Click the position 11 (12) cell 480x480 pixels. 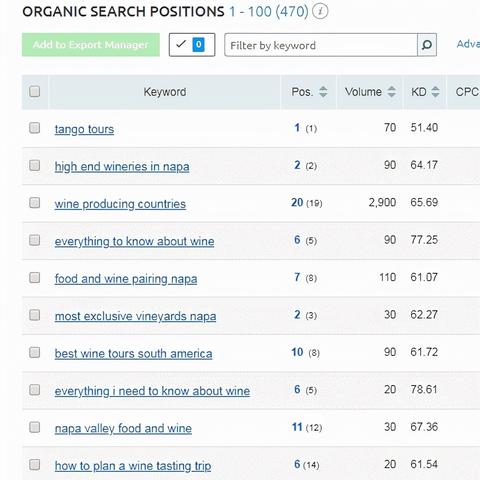[307, 427]
